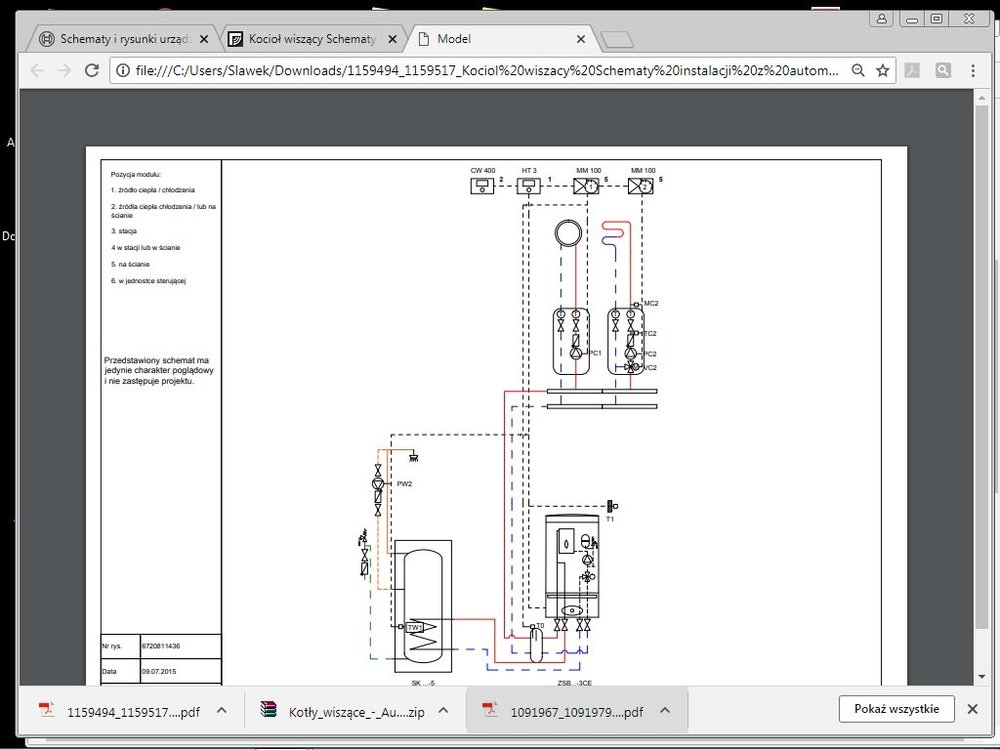Click the site info icon beside the URL
Image resolution: width=1000 pixels, height=750 pixels.
[124, 71]
